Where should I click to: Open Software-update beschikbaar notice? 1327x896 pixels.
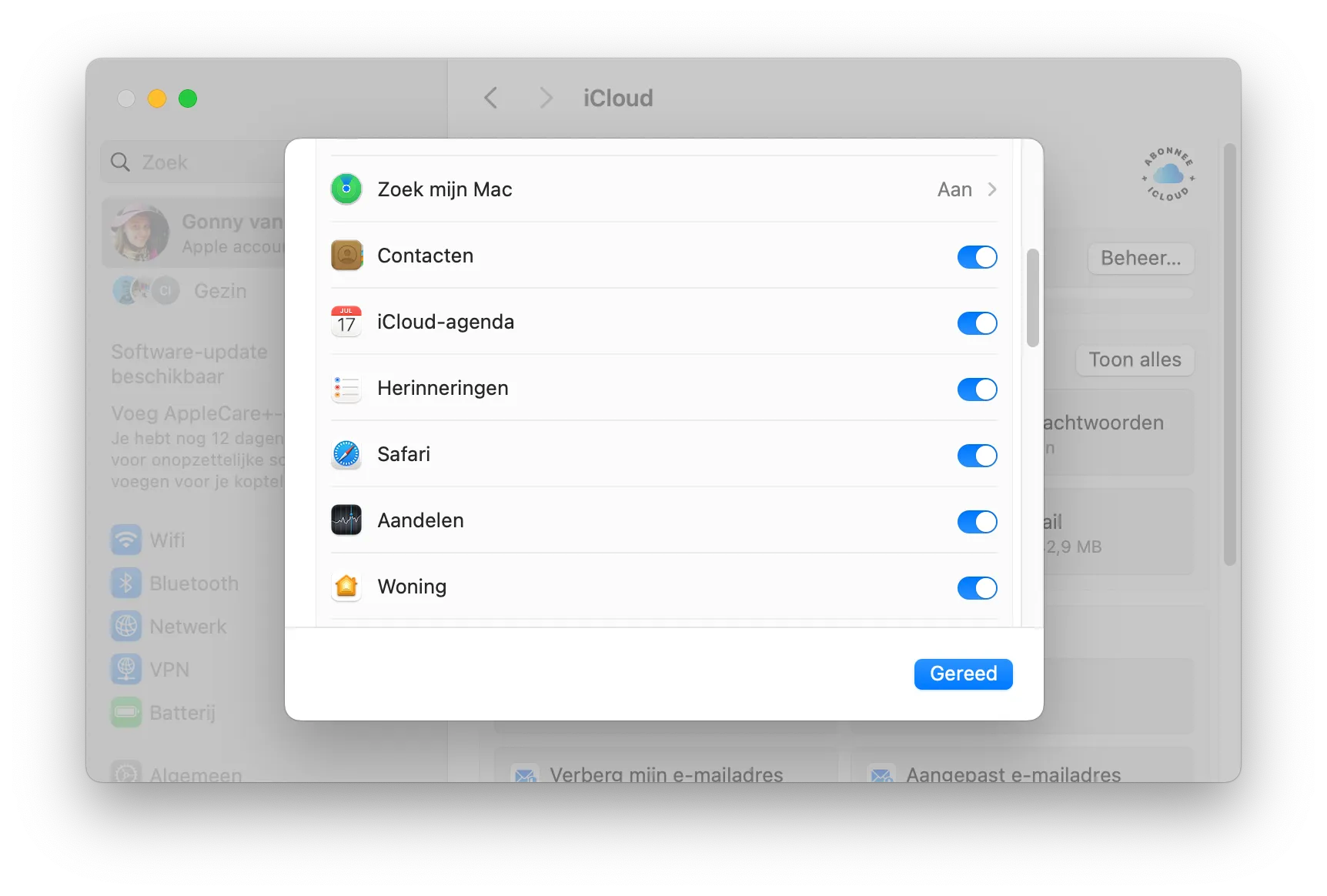tap(189, 364)
